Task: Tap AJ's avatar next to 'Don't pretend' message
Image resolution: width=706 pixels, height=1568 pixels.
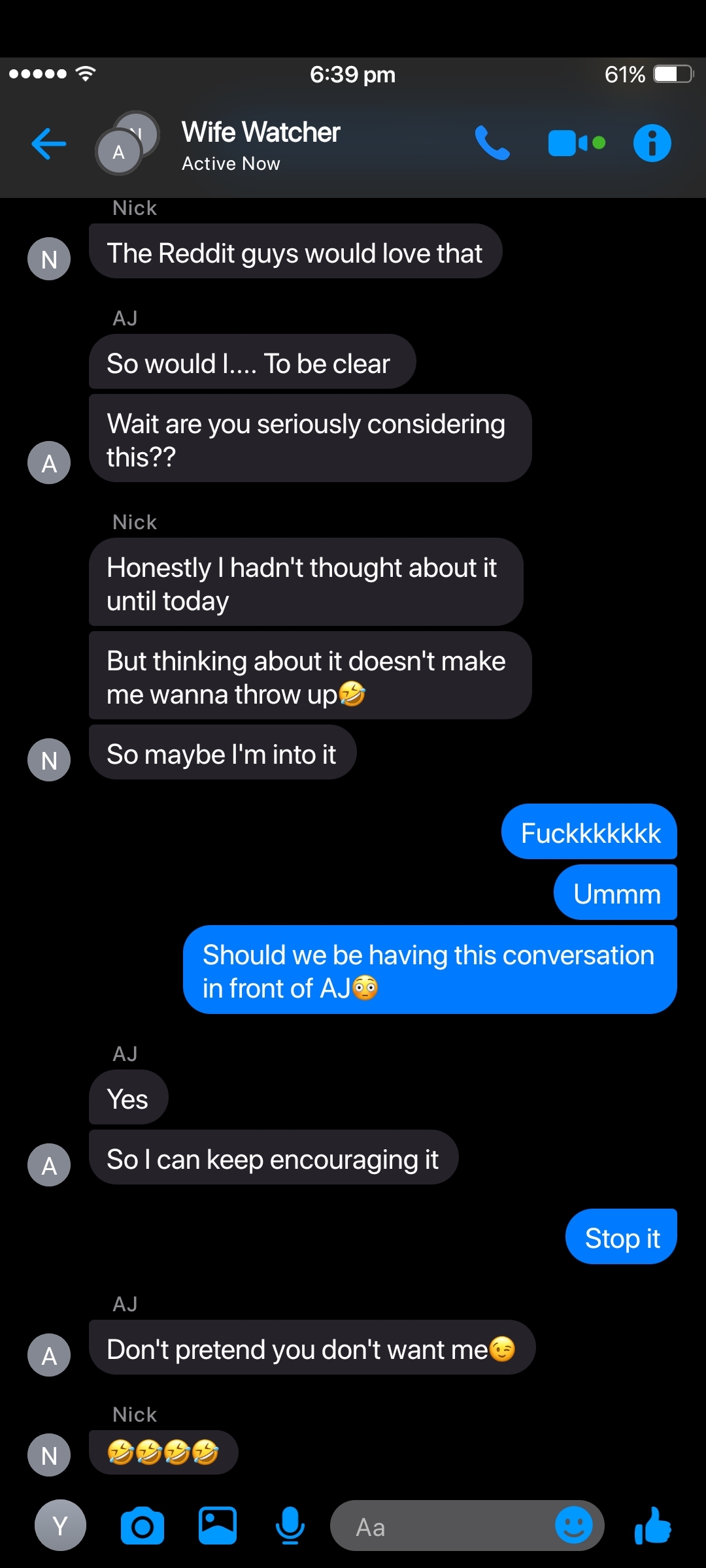Action: (x=49, y=1355)
